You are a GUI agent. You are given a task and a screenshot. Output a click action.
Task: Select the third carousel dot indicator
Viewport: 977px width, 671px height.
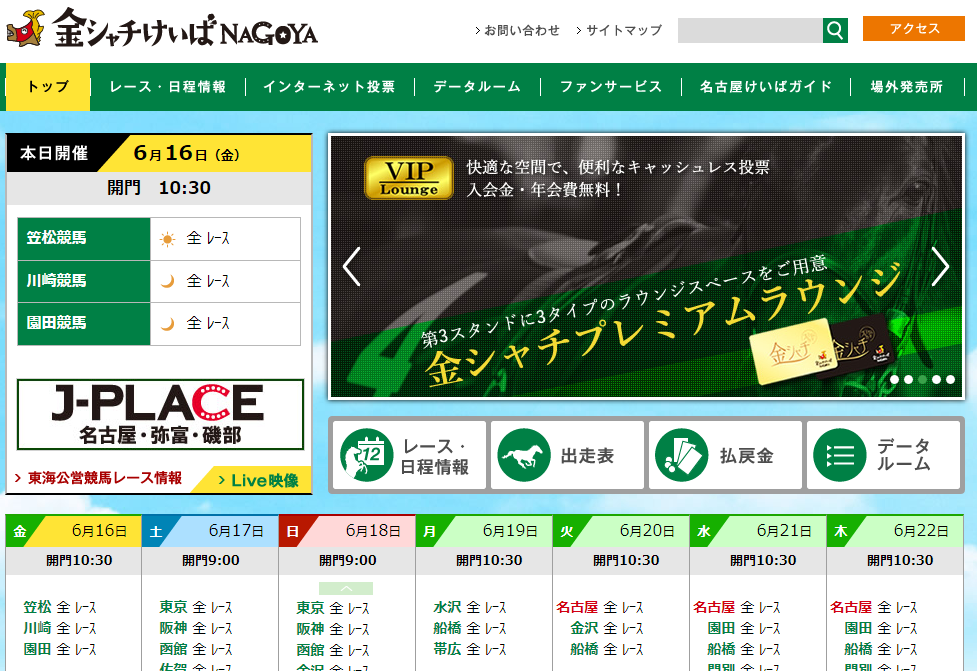pyautogui.click(x=922, y=379)
